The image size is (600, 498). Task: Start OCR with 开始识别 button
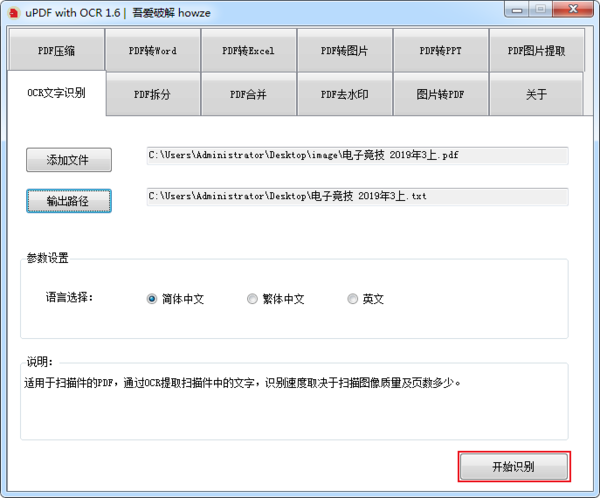coord(514,467)
